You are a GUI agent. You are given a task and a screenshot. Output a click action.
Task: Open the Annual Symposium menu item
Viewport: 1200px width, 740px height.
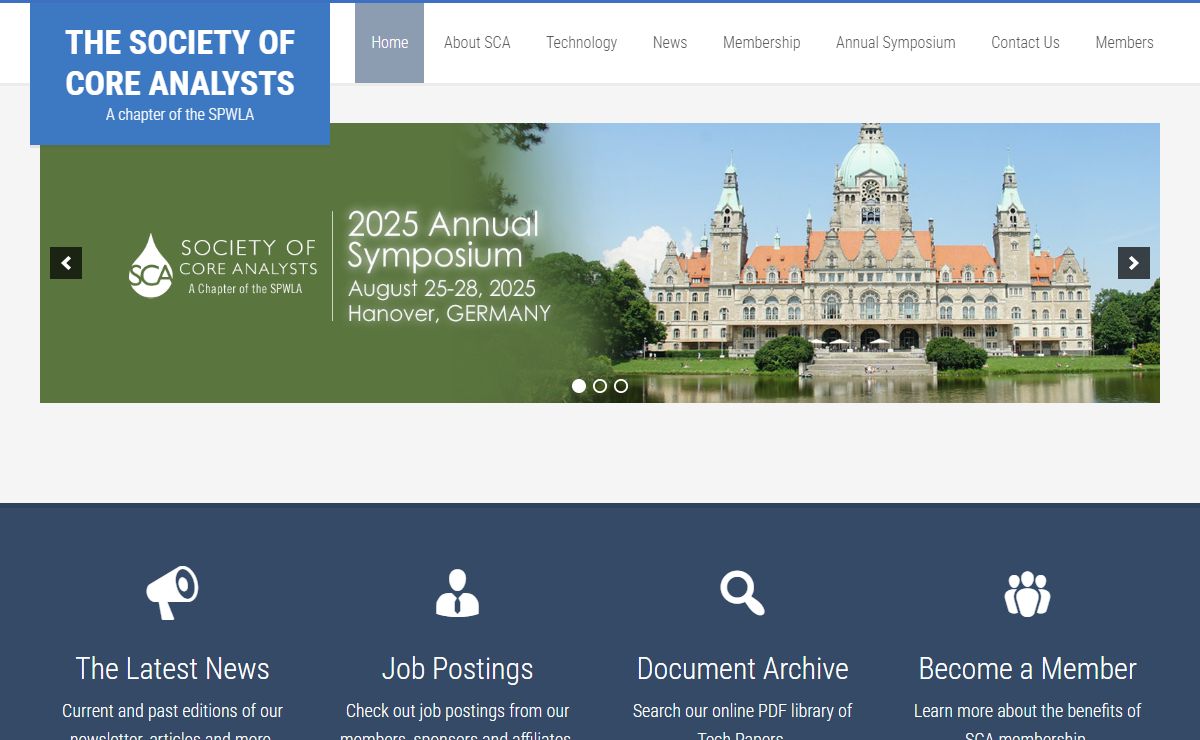(896, 43)
